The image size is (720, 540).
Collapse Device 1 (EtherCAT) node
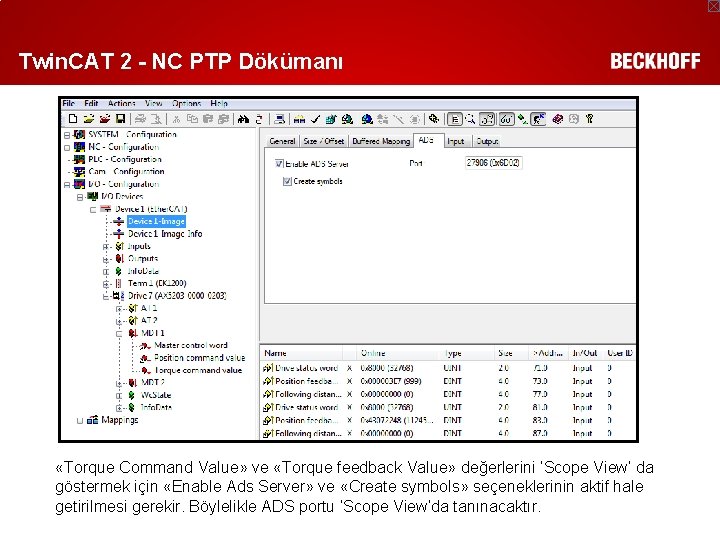pyautogui.click(x=93, y=209)
